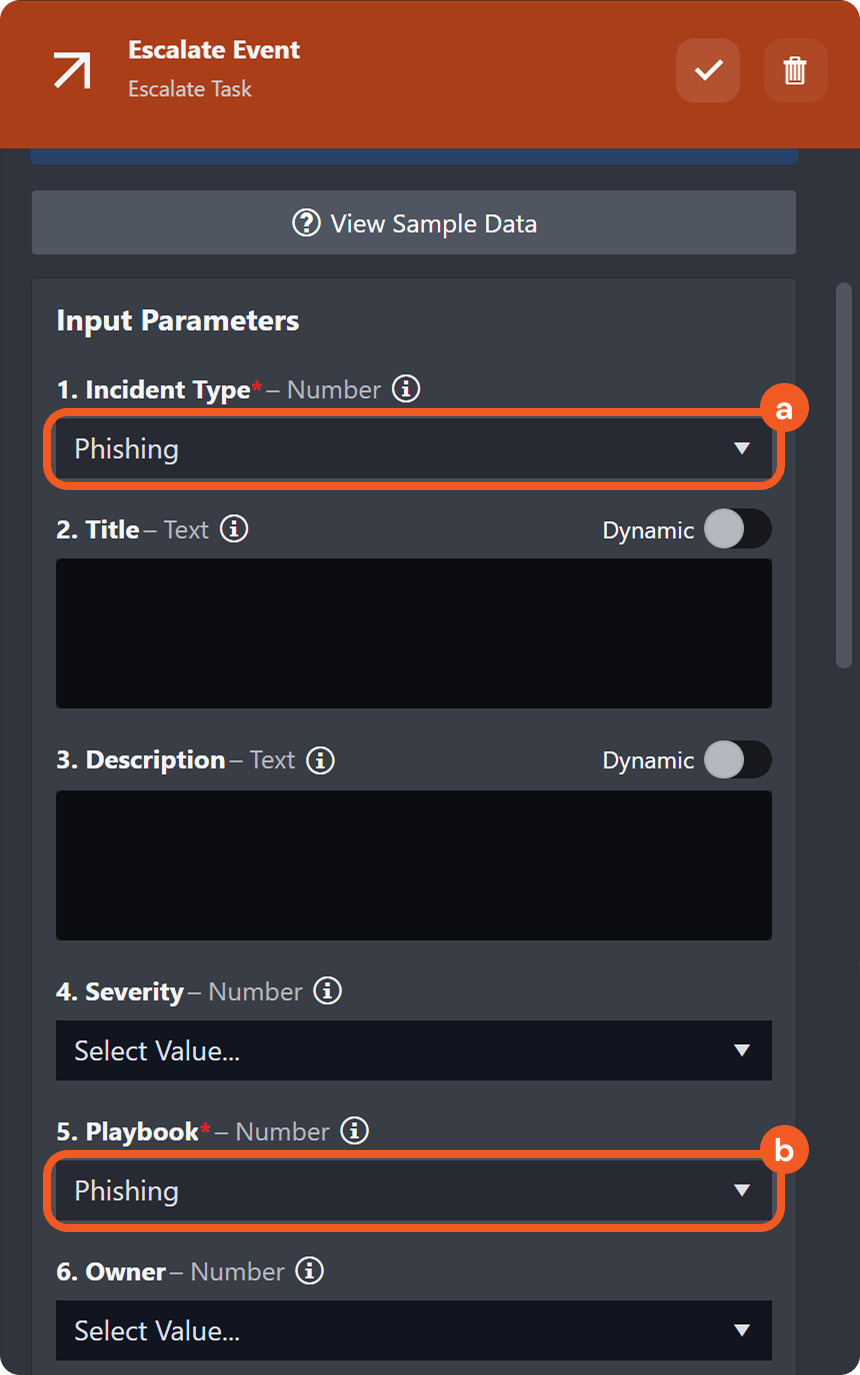Open the Incident Type dropdown
This screenshot has width=860, height=1375.
[x=413, y=449]
